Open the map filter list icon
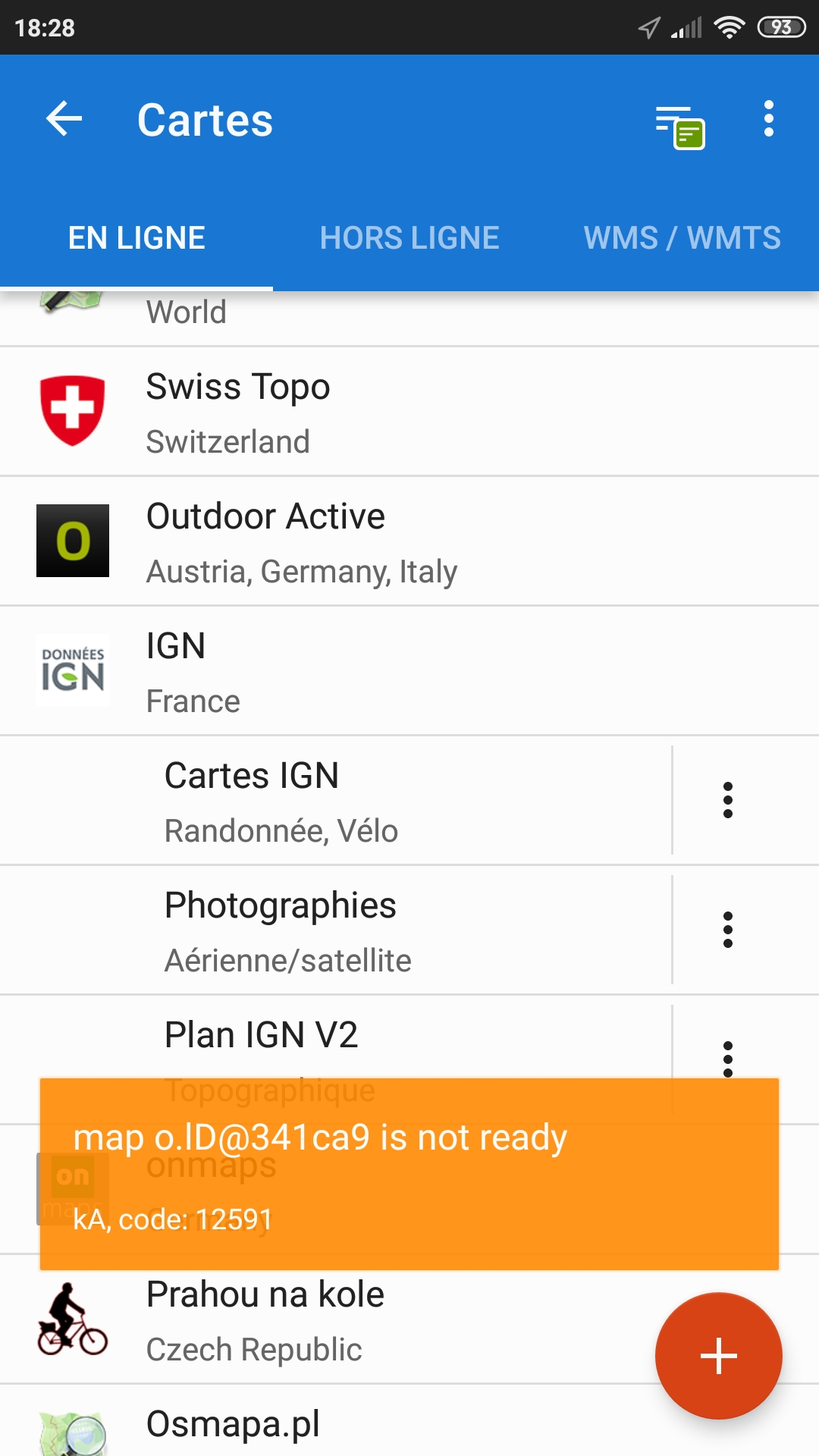819x1456 pixels. coord(679,126)
